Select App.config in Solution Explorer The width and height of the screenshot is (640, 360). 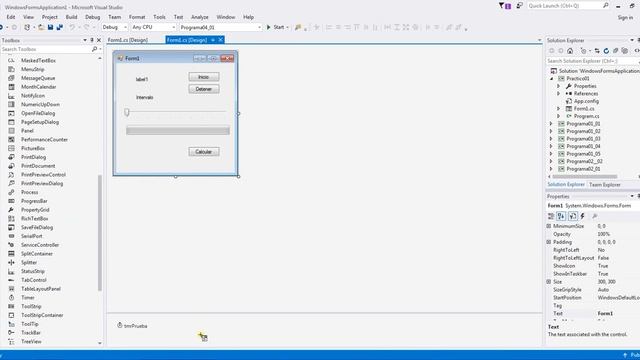click(586, 101)
